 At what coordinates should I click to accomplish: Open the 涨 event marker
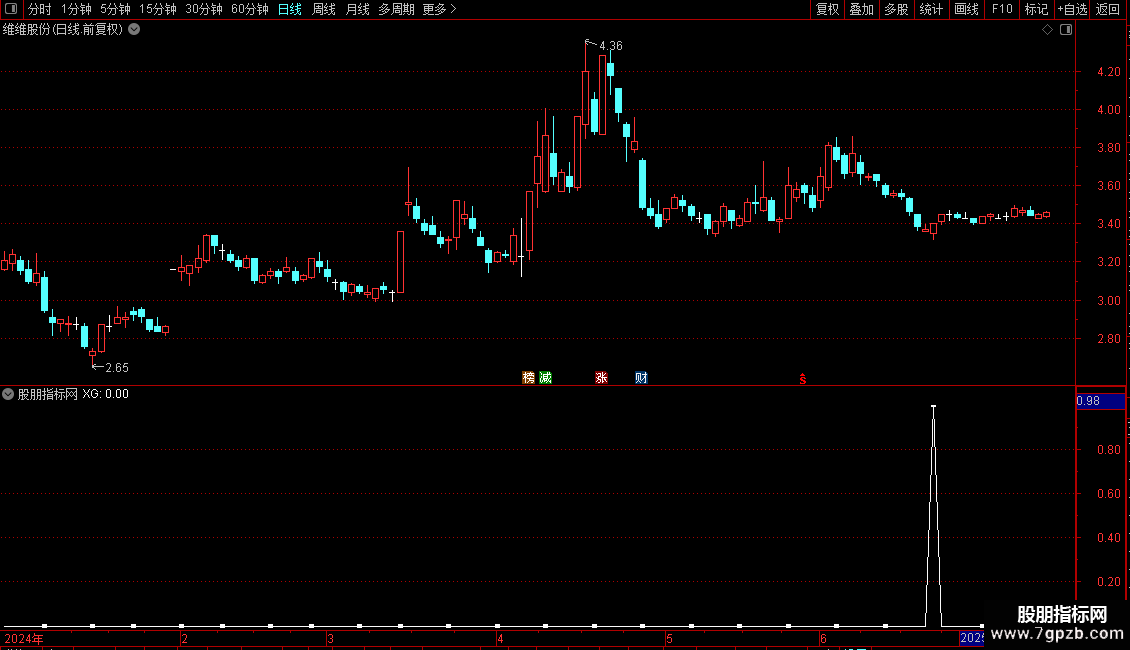click(x=601, y=378)
